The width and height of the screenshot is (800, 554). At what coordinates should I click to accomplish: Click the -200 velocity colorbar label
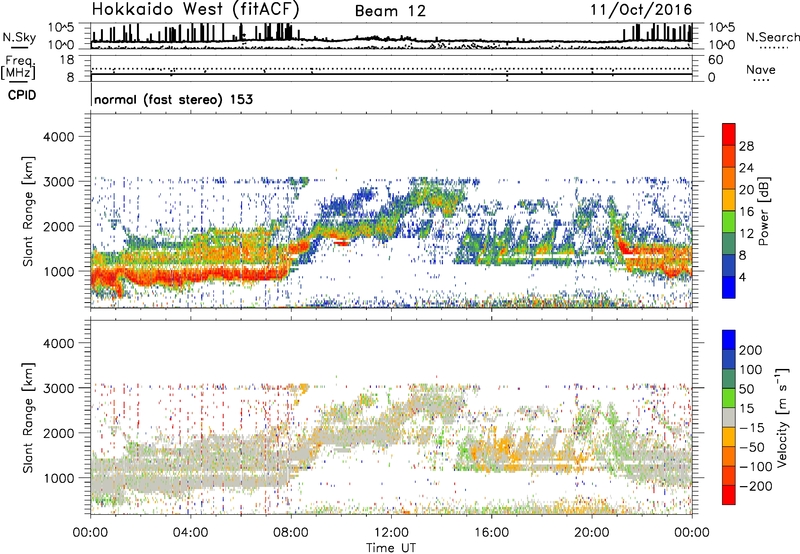coord(755,486)
